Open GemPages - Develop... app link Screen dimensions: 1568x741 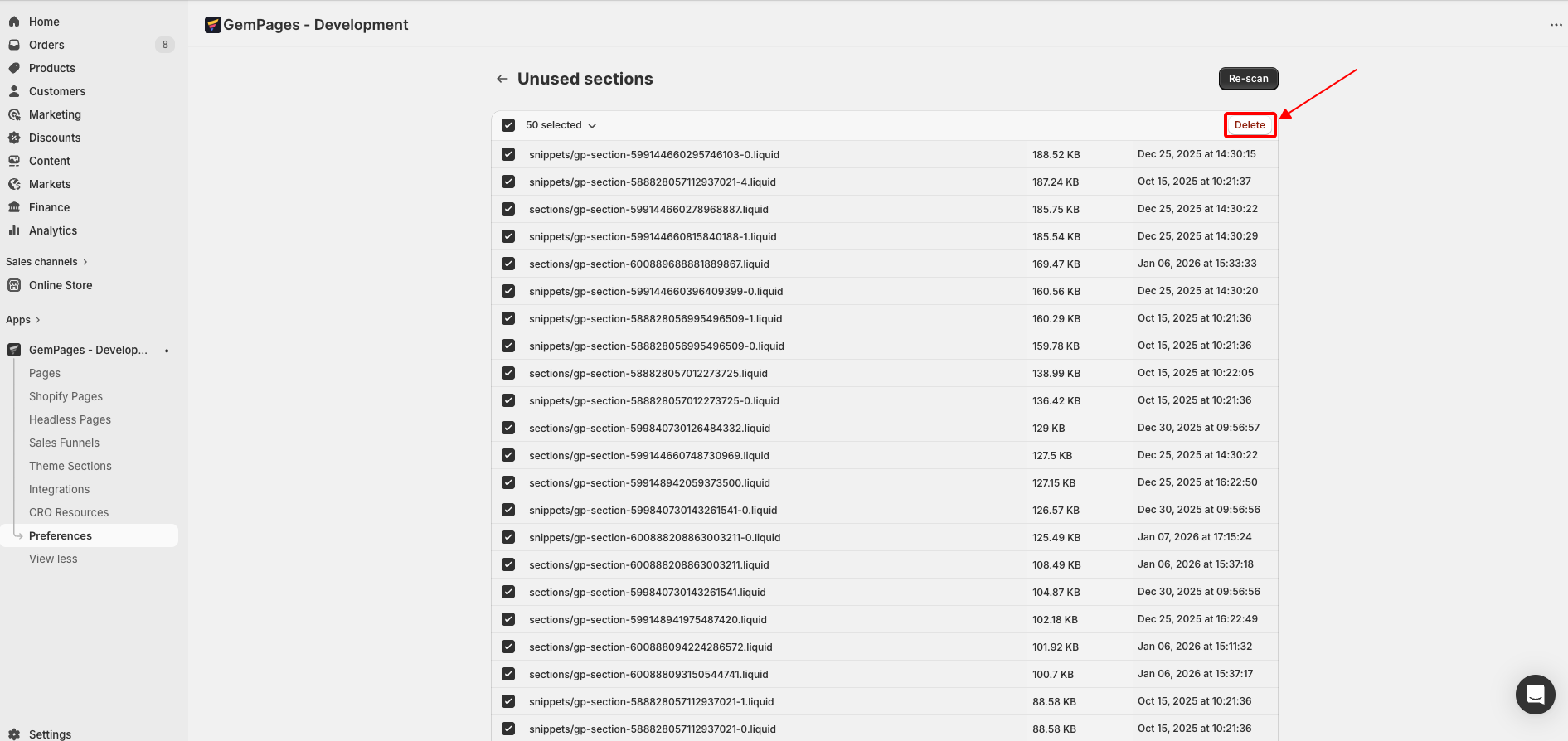[88, 350]
